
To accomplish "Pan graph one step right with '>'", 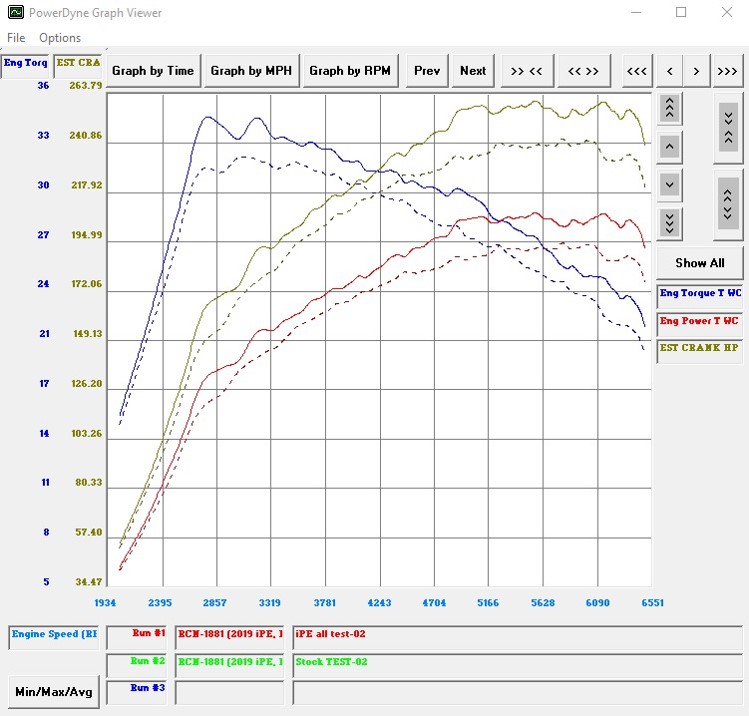I will tap(696, 71).
